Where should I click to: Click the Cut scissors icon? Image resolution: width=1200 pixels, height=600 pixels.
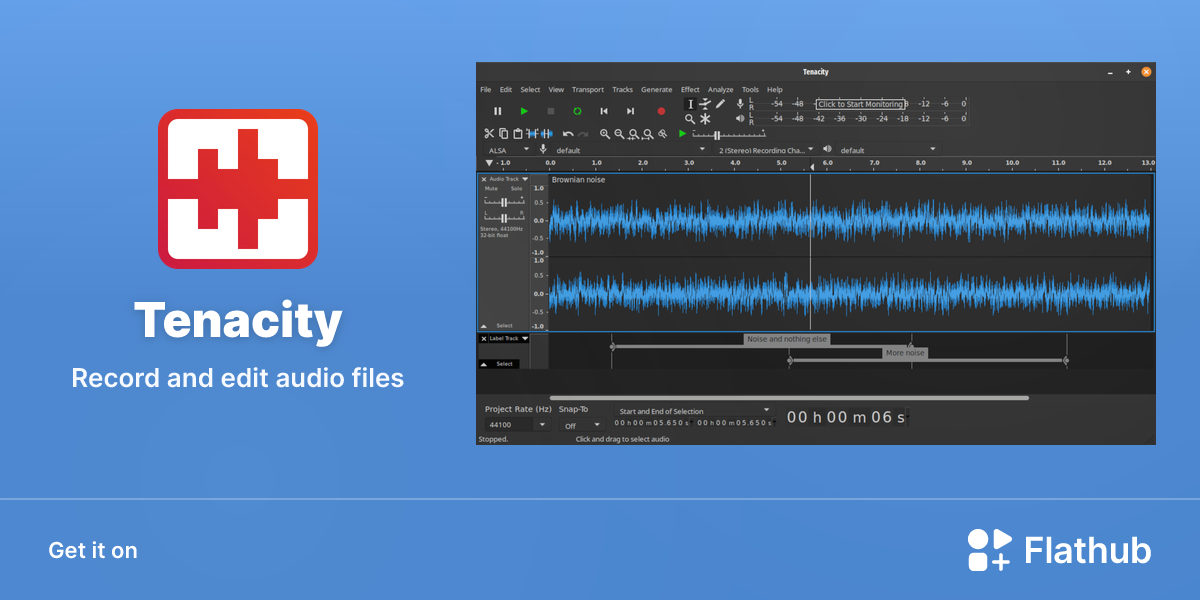pos(489,133)
